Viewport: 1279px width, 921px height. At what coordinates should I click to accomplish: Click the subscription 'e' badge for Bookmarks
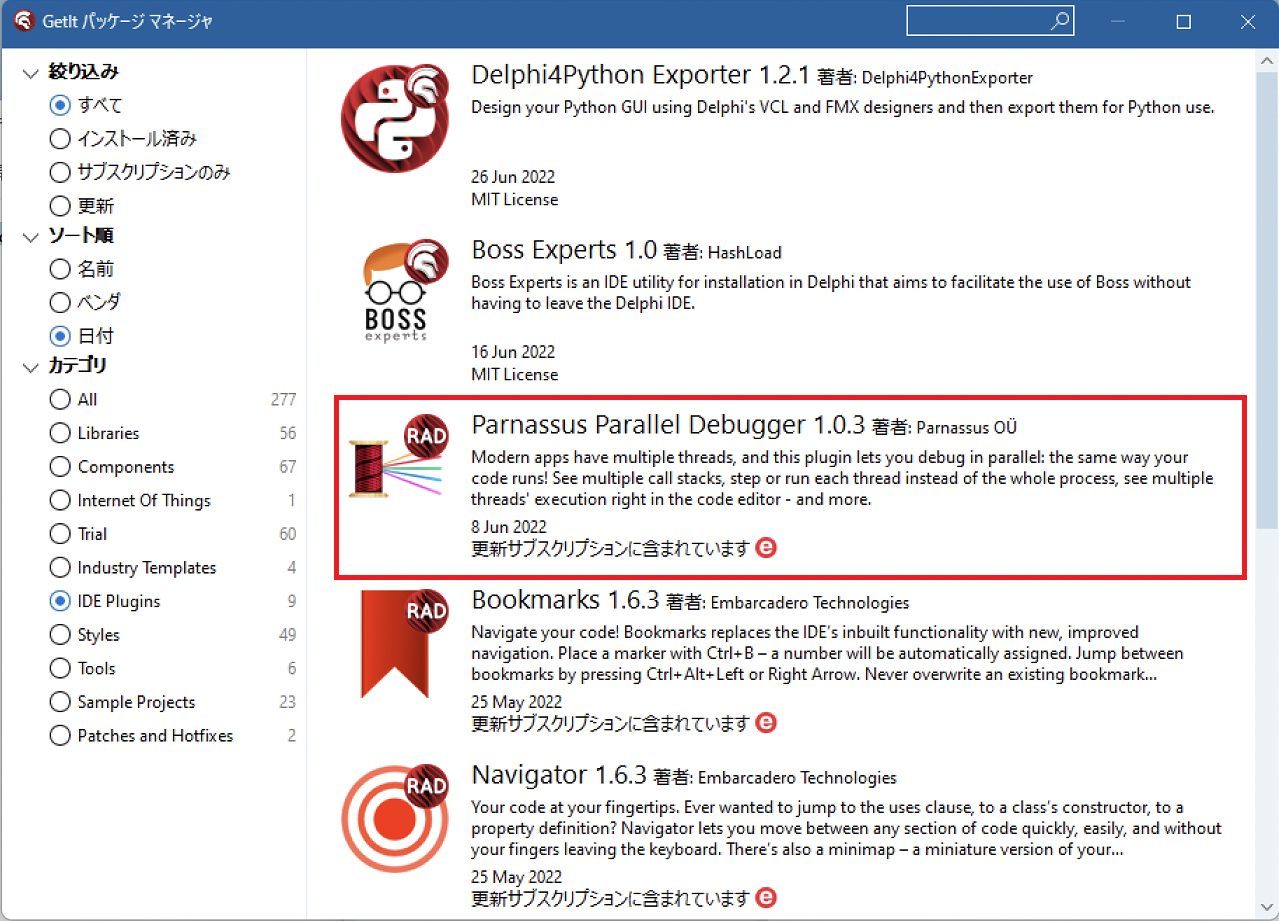pos(766,722)
